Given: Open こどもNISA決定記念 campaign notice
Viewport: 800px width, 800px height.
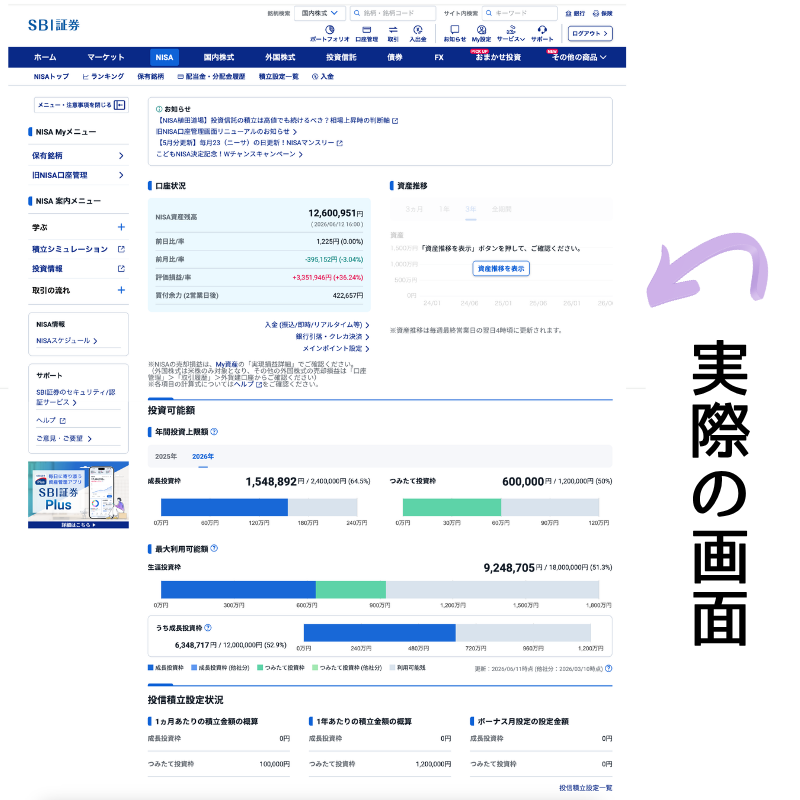Looking at the screenshot, I should pos(229,154).
